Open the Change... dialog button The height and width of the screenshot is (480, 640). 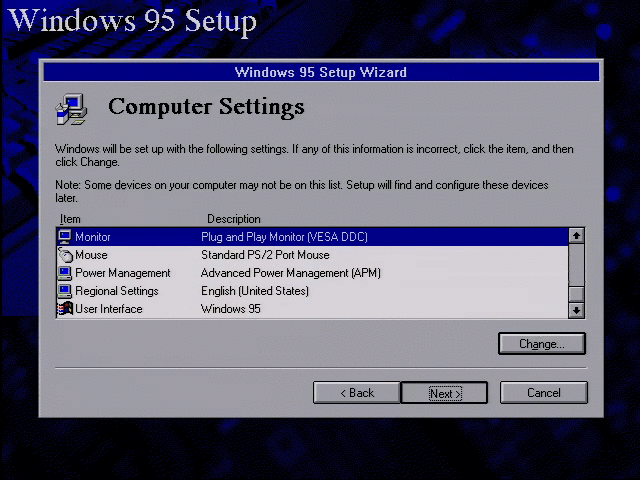542,344
